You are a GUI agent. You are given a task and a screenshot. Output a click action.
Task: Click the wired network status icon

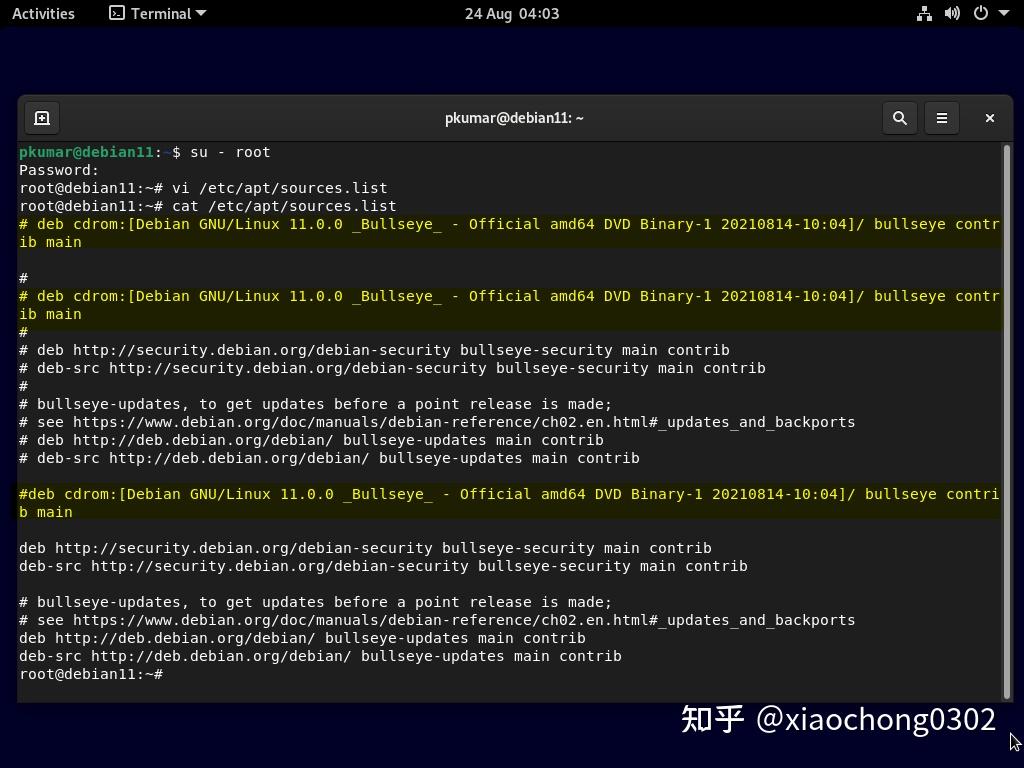tap(923, 13)
